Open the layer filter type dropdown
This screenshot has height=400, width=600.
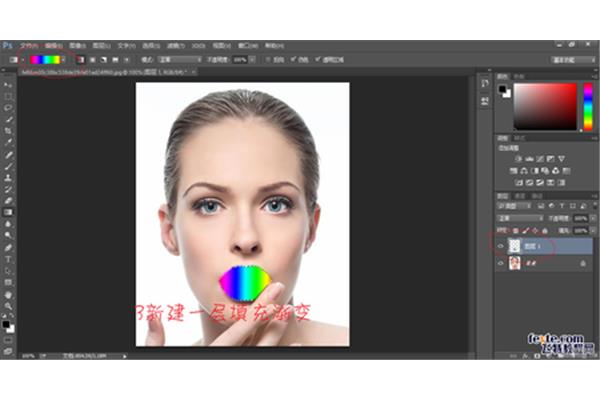tap(515, 206)
